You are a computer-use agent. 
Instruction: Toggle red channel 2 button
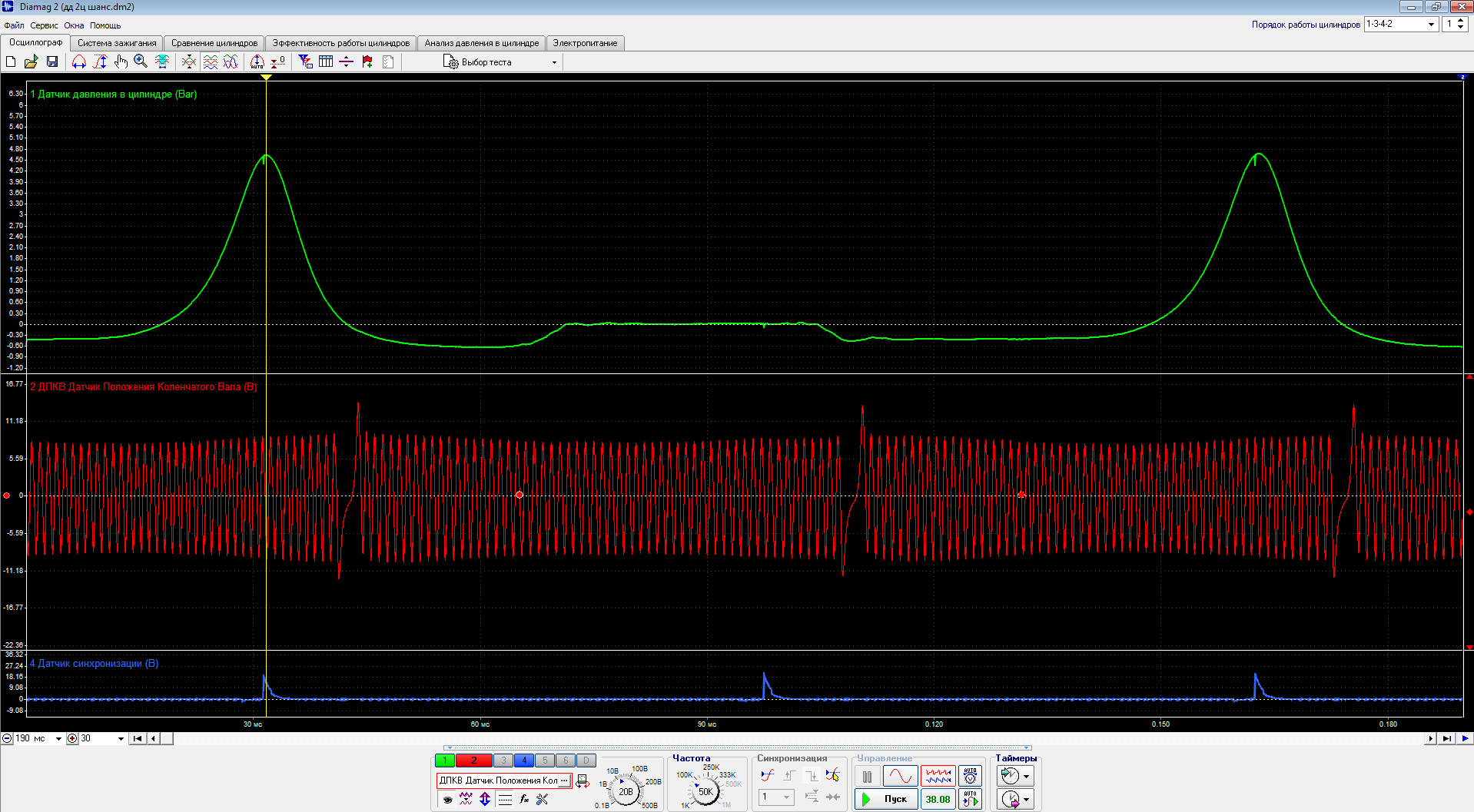point(473,761)
